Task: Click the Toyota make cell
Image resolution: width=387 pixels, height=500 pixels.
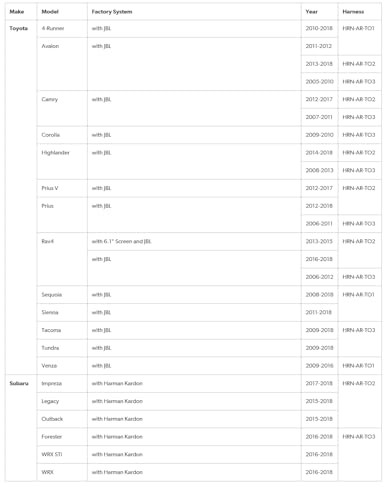Action: 21,197
